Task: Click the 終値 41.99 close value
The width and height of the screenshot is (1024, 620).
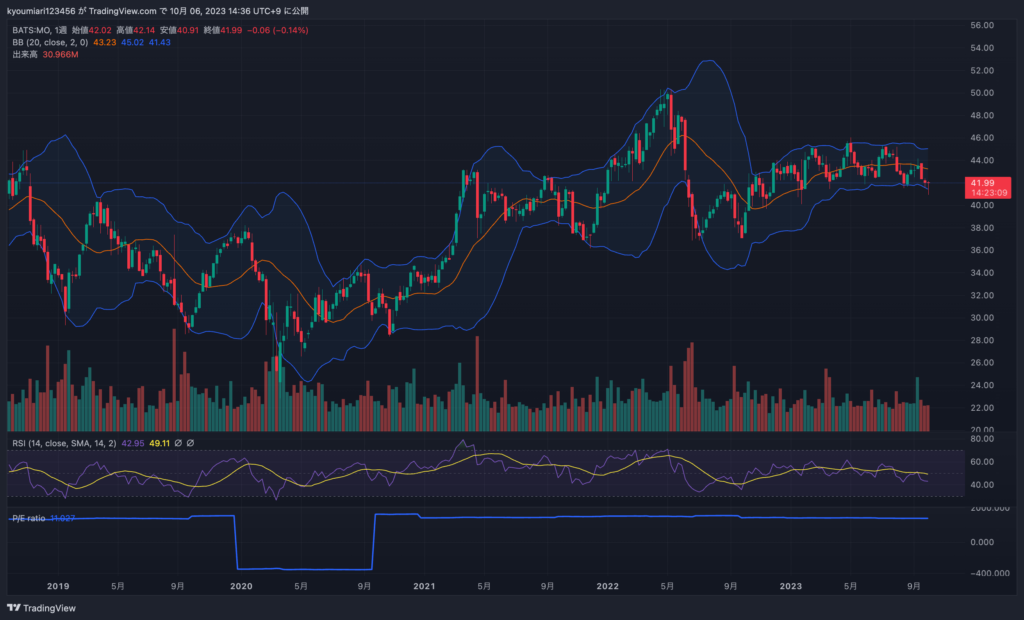Action: 223,30
